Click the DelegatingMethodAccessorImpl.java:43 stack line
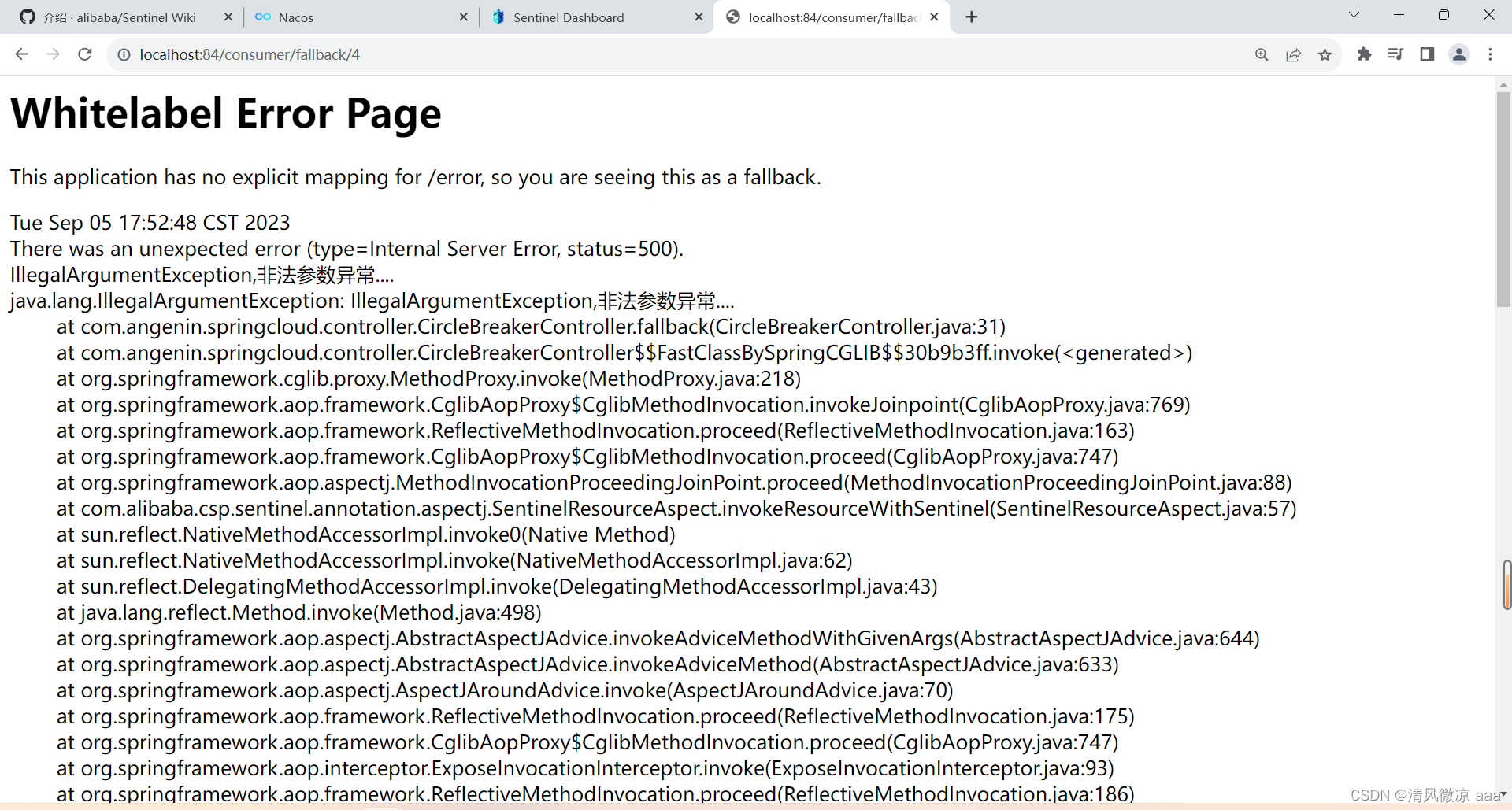The width and height of the screenshot is (1512, 810). click(x=497, y=586)
